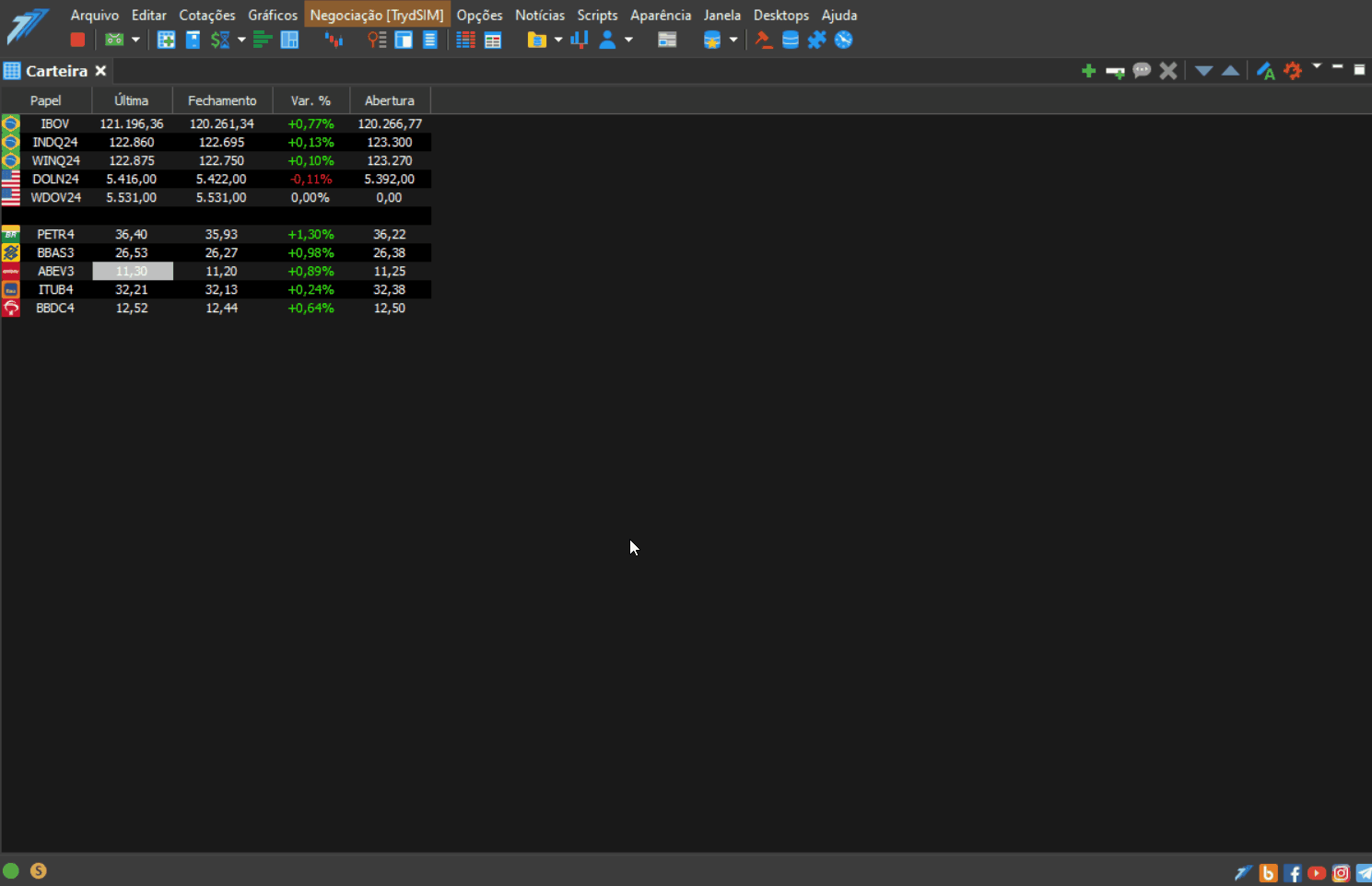Viewport: 1372px width, 886px height.
Task: Select the PETR4 row ticker
Action: (55, 234)
